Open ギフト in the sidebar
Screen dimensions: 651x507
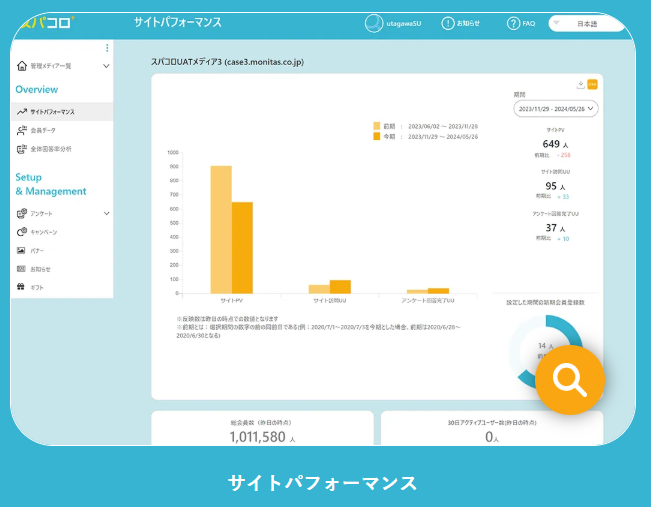(36, 287)
